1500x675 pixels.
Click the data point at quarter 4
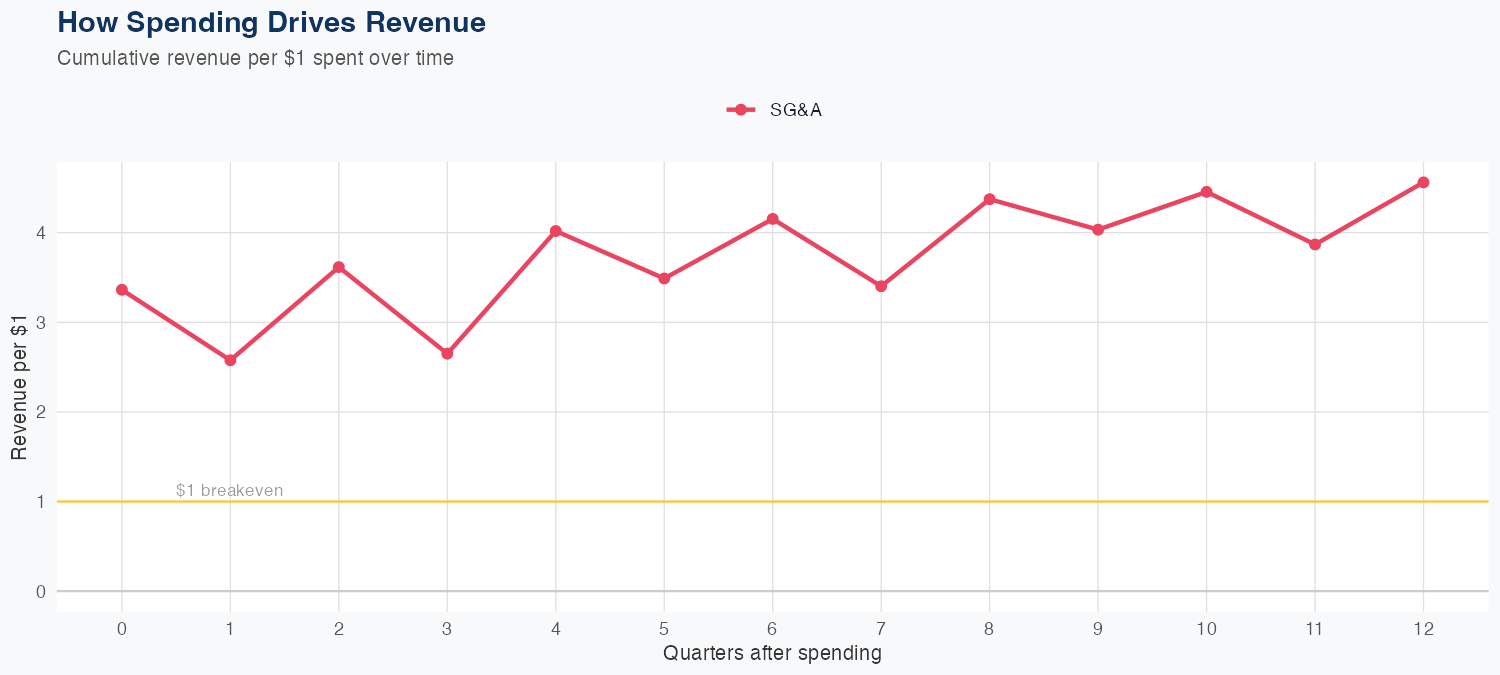[556, 231]
